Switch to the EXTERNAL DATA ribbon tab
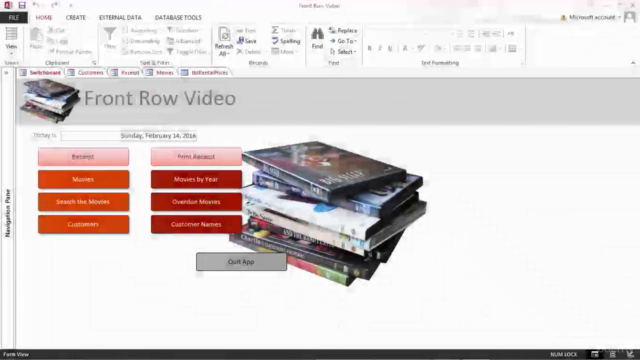 pos(120,18)
